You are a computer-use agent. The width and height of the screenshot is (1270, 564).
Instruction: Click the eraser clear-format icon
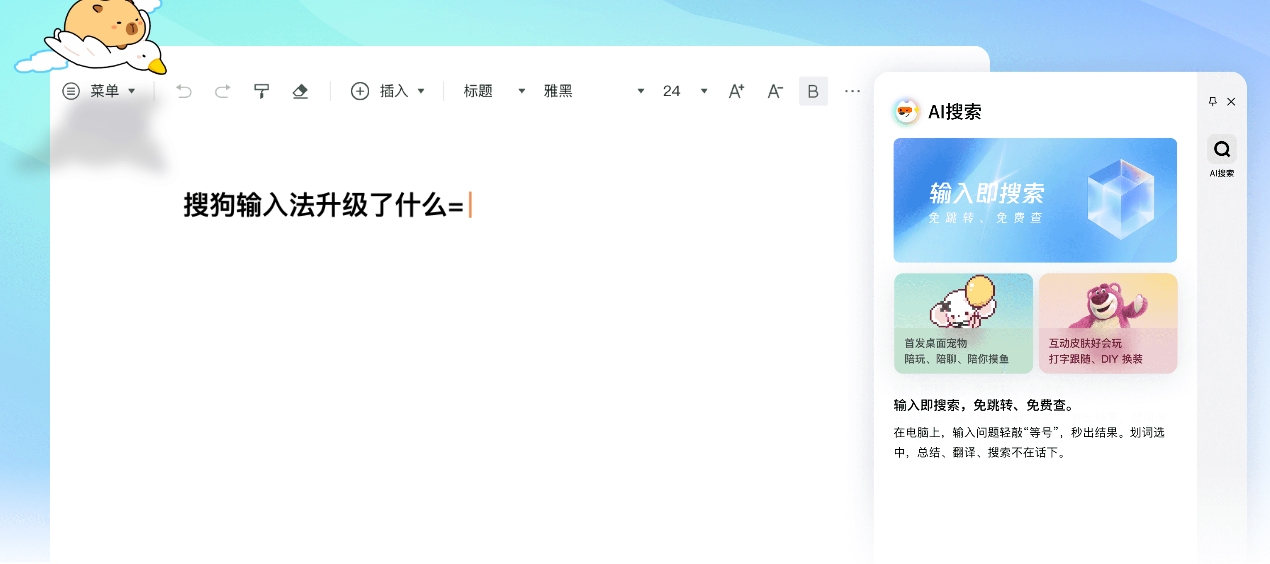(x=300, y=91)
